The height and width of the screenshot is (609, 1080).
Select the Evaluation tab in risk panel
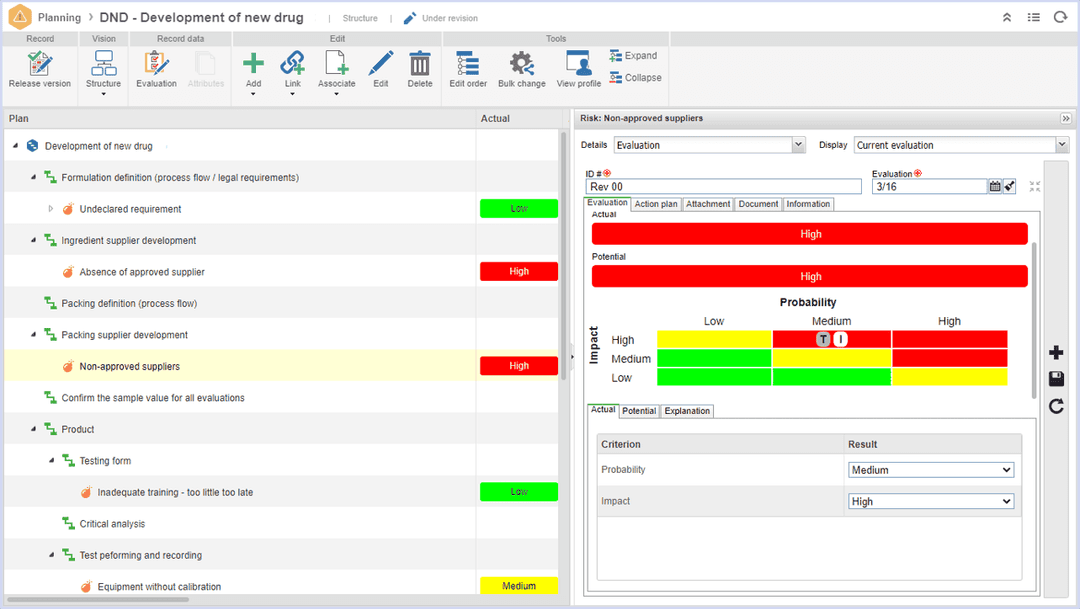(x=607, y=203)
